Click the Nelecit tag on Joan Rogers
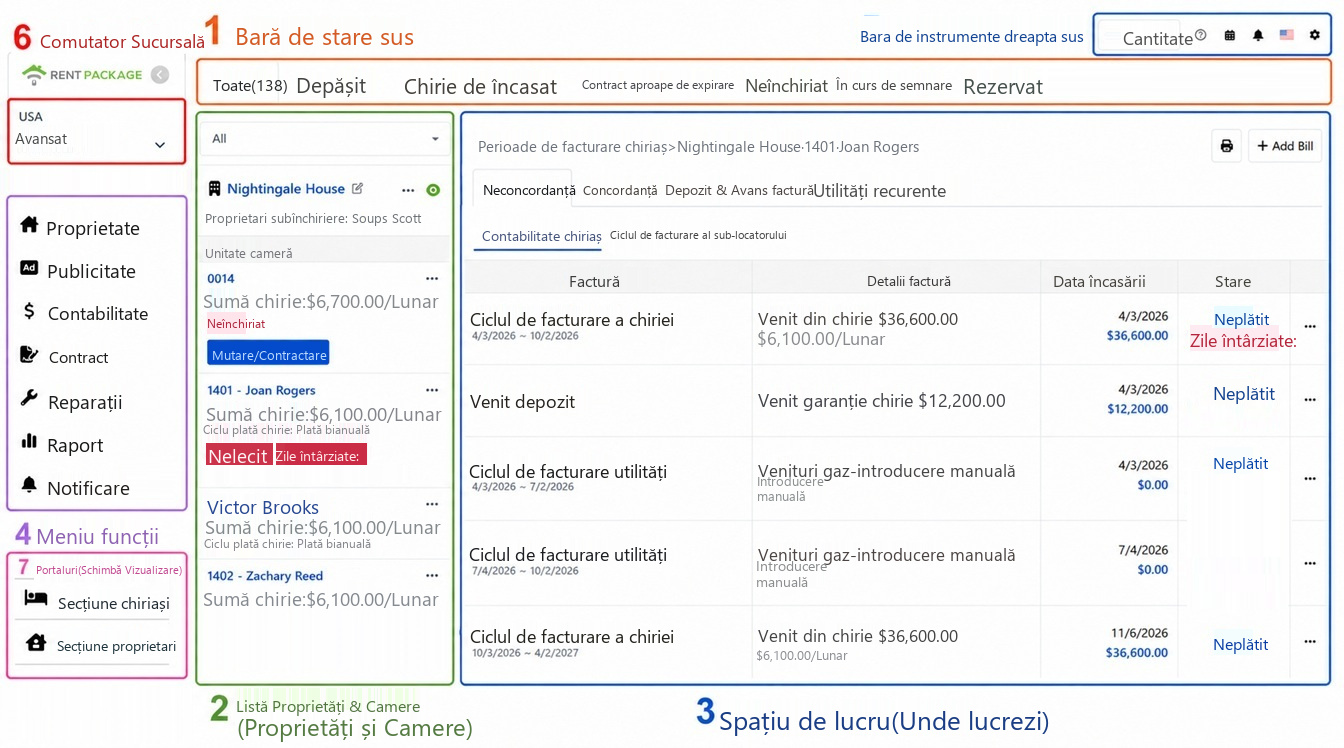Viewport: 1344px width, 748px height. click(238, 455)
